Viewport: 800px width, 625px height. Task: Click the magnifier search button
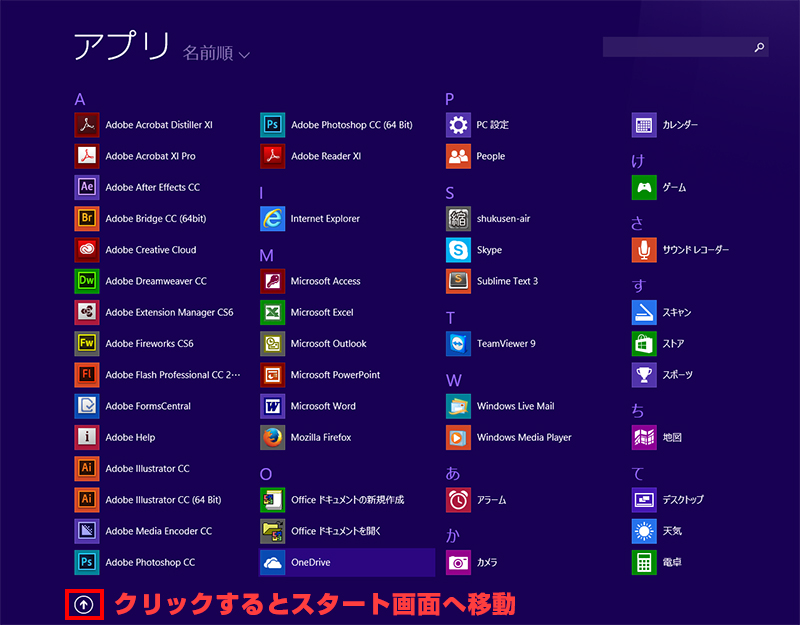[x=759, y=47]
